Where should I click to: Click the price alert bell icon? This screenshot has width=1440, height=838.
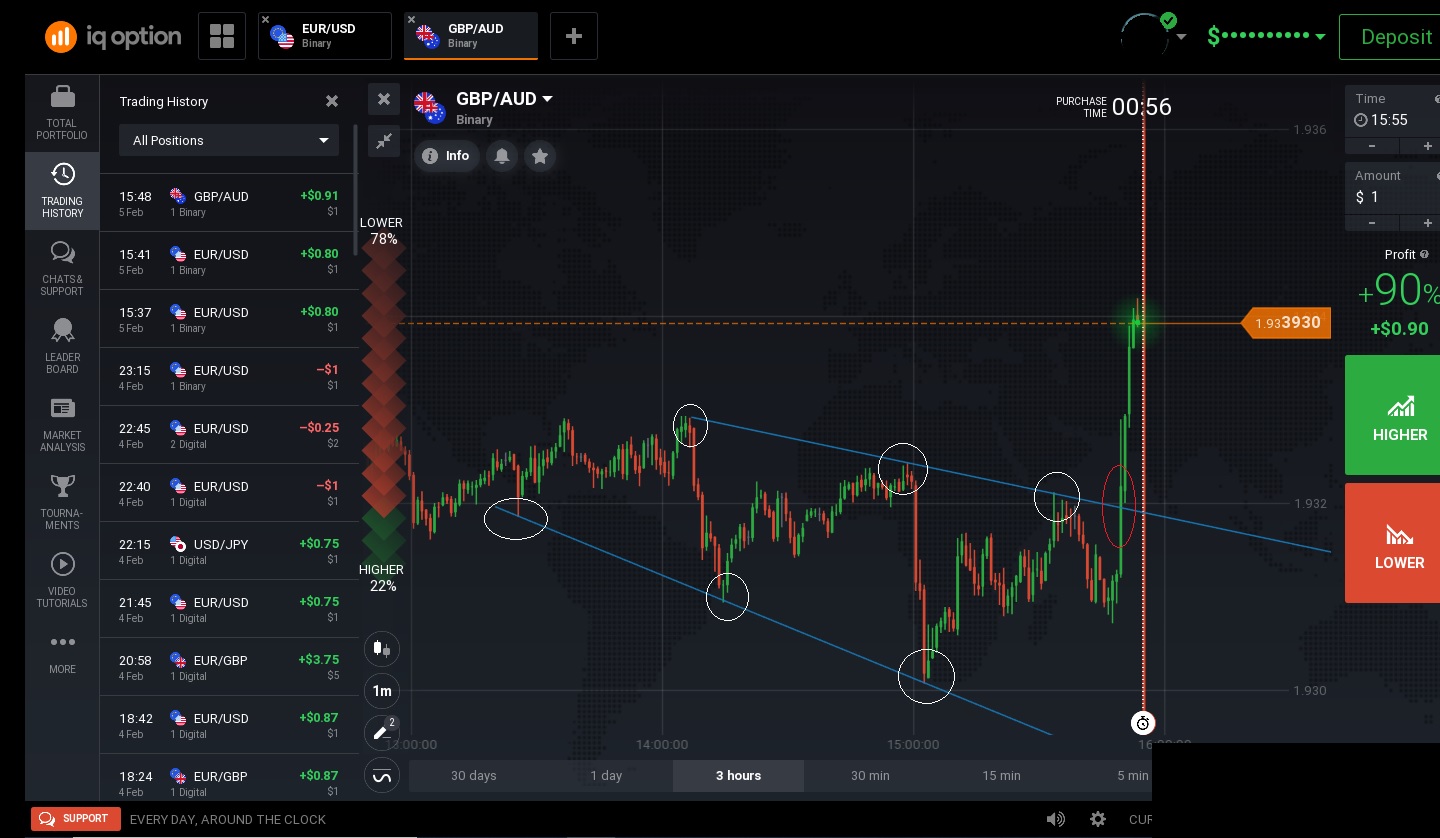point(502,156)
